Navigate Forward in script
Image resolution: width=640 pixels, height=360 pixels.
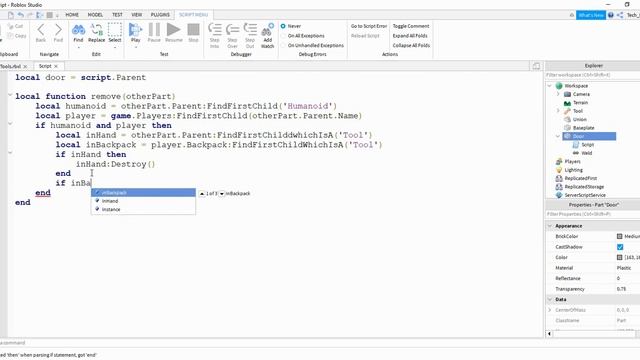click(58, 33)
